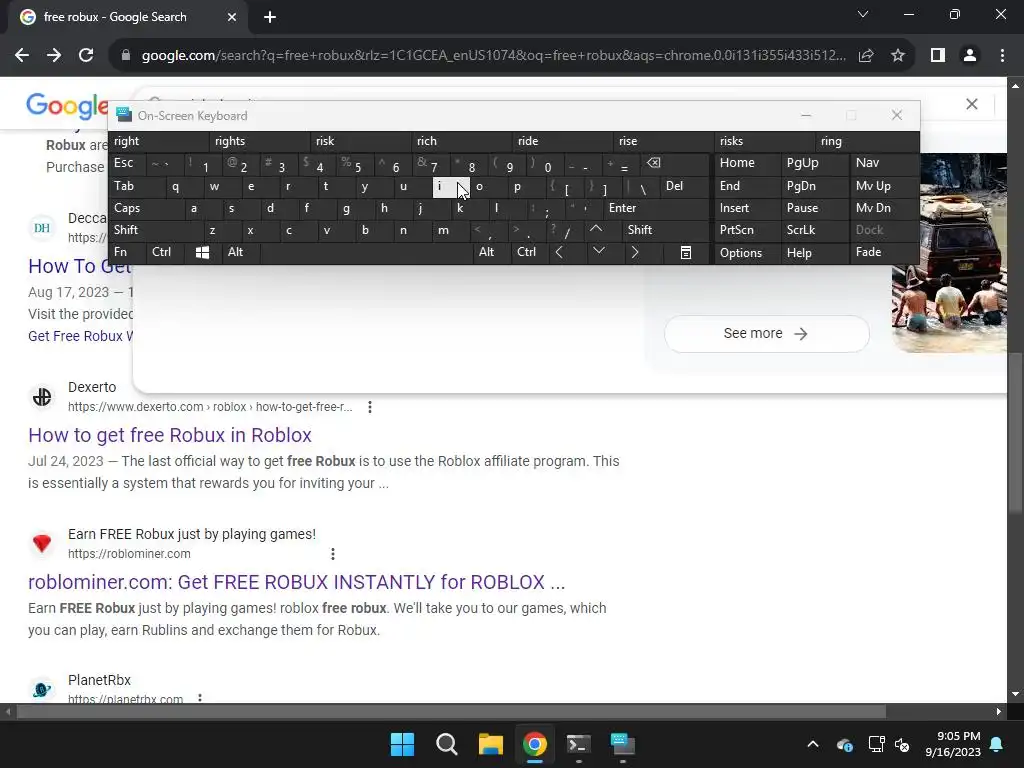Open the Chrome profile icon
The width and height of the screenshot is (1024, 768).
point(970,56)
